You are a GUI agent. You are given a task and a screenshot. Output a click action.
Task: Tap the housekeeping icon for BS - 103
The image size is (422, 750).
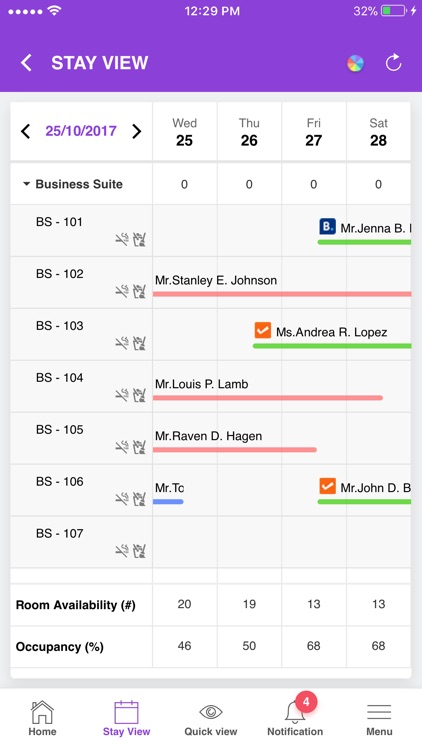(139, 342)
